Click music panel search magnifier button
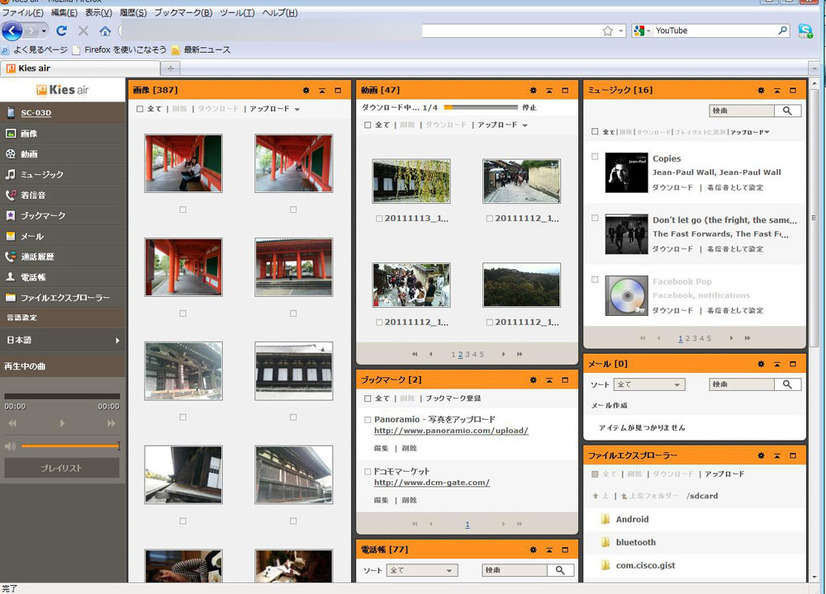The image size is (826, 594). tap(788, 111)
